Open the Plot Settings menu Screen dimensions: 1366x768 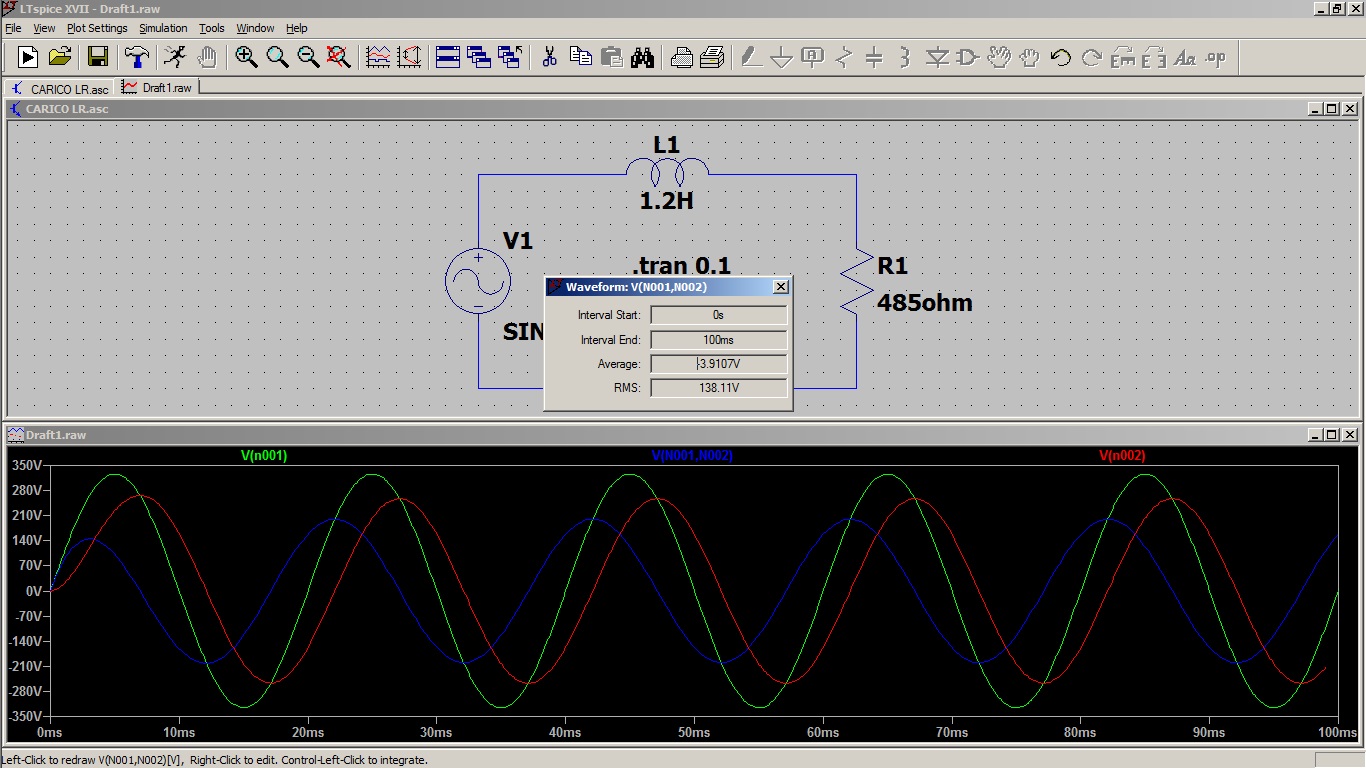coord(97,28)
